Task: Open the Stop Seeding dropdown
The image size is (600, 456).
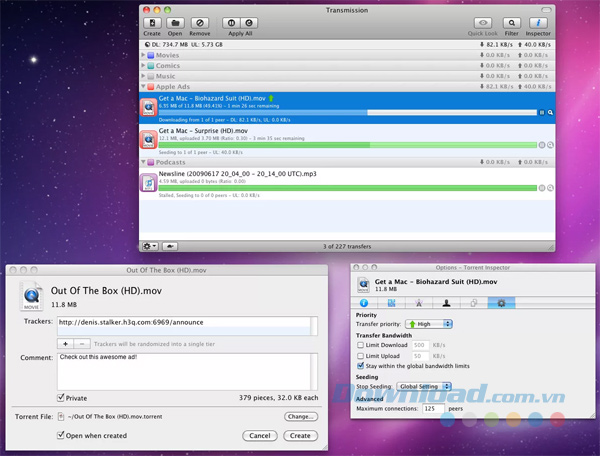Action: coord(424,386)
